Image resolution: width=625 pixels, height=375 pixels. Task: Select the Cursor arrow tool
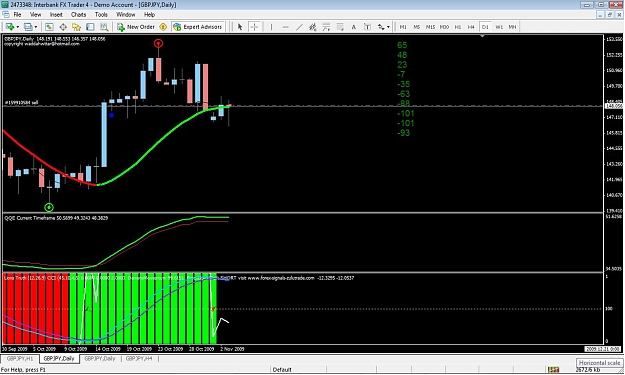click(x=240, y=27)
